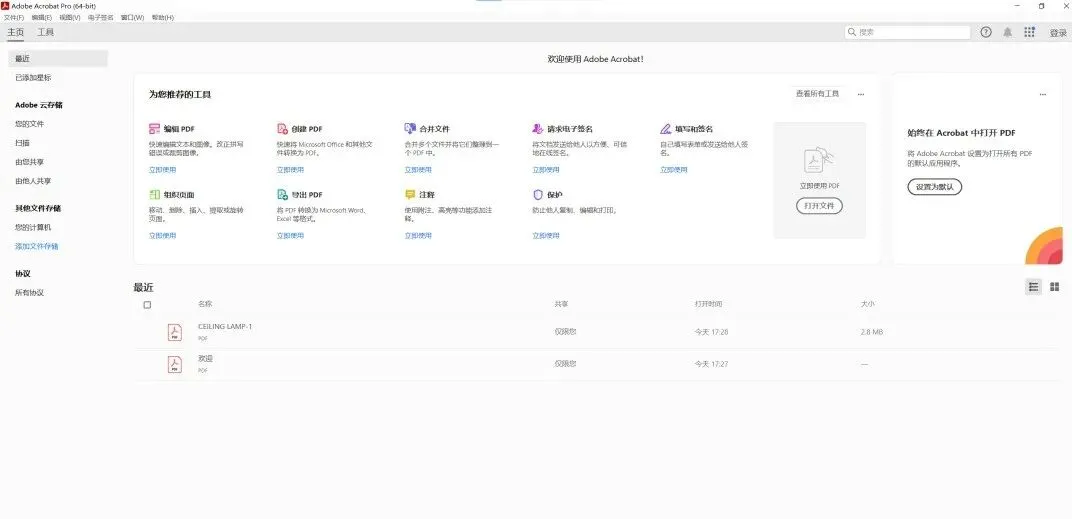Viewport: 1072px width, 519px height.
Task: Click 立即使用 under 请求电子签名
Action: [x=546, y=170]
